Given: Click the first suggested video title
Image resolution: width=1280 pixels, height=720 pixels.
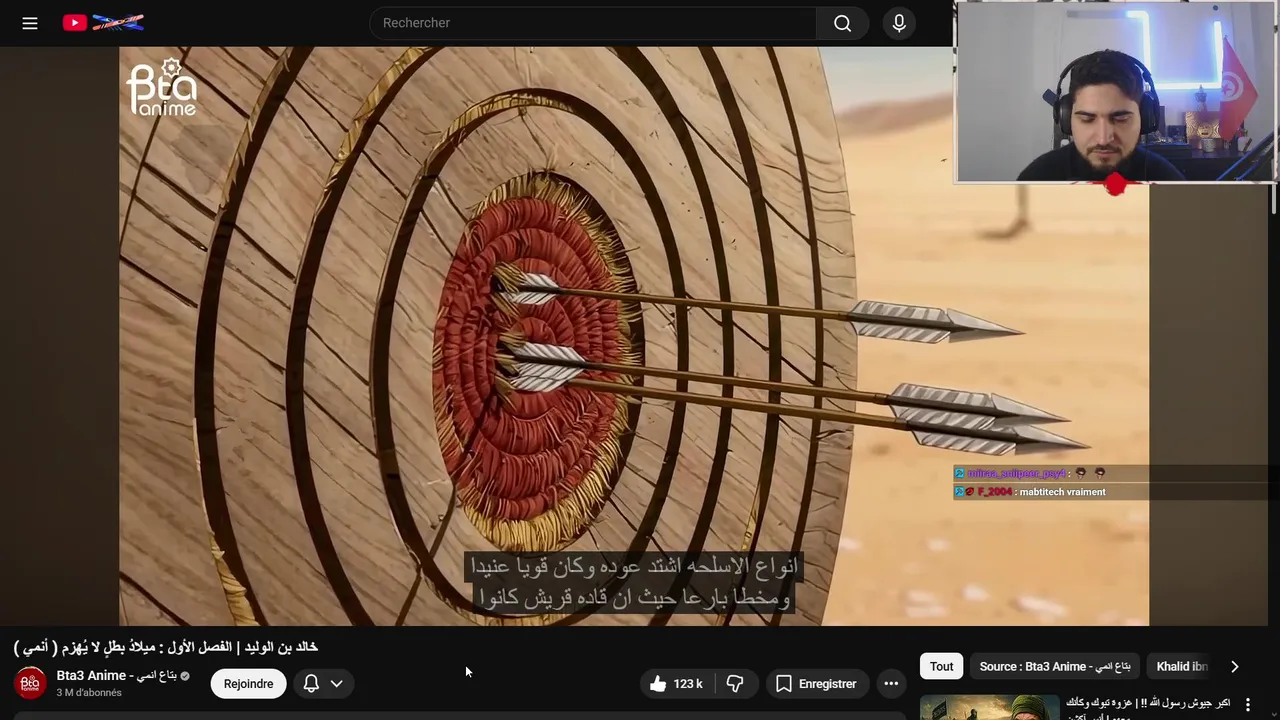Looking at the screenshot, I should (x=1148, y=708).
